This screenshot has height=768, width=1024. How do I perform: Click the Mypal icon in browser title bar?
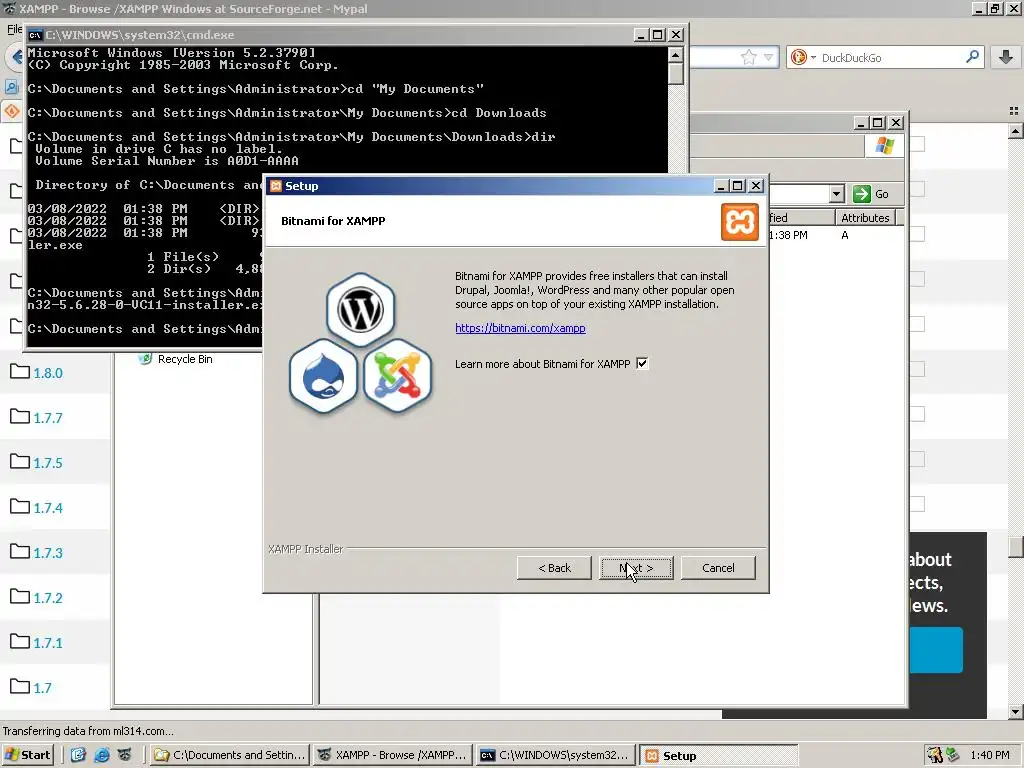click(9, 8)
